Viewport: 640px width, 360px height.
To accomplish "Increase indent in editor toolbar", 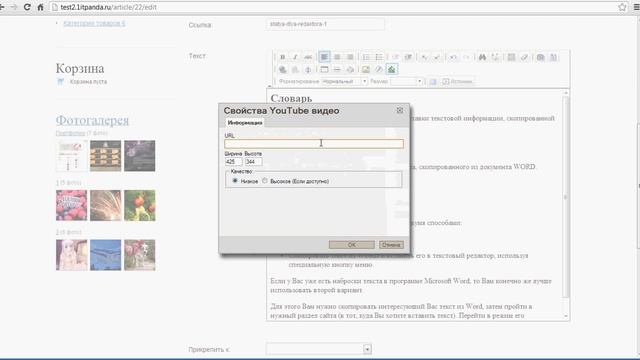I will [x=408, y=57].
